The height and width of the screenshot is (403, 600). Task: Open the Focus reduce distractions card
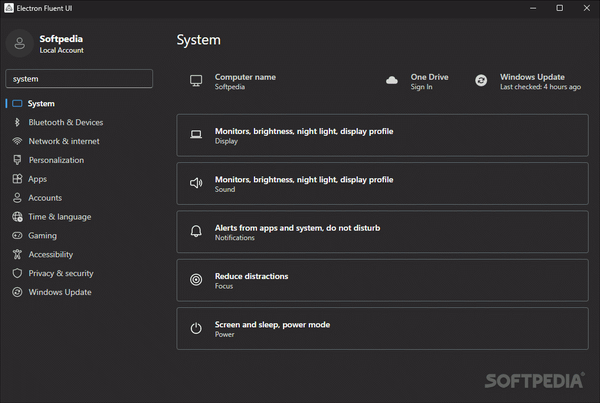[382, 280]
